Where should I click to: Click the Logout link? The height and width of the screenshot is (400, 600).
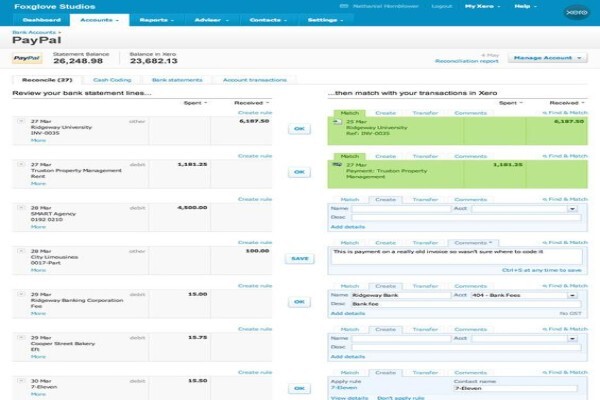442,6
